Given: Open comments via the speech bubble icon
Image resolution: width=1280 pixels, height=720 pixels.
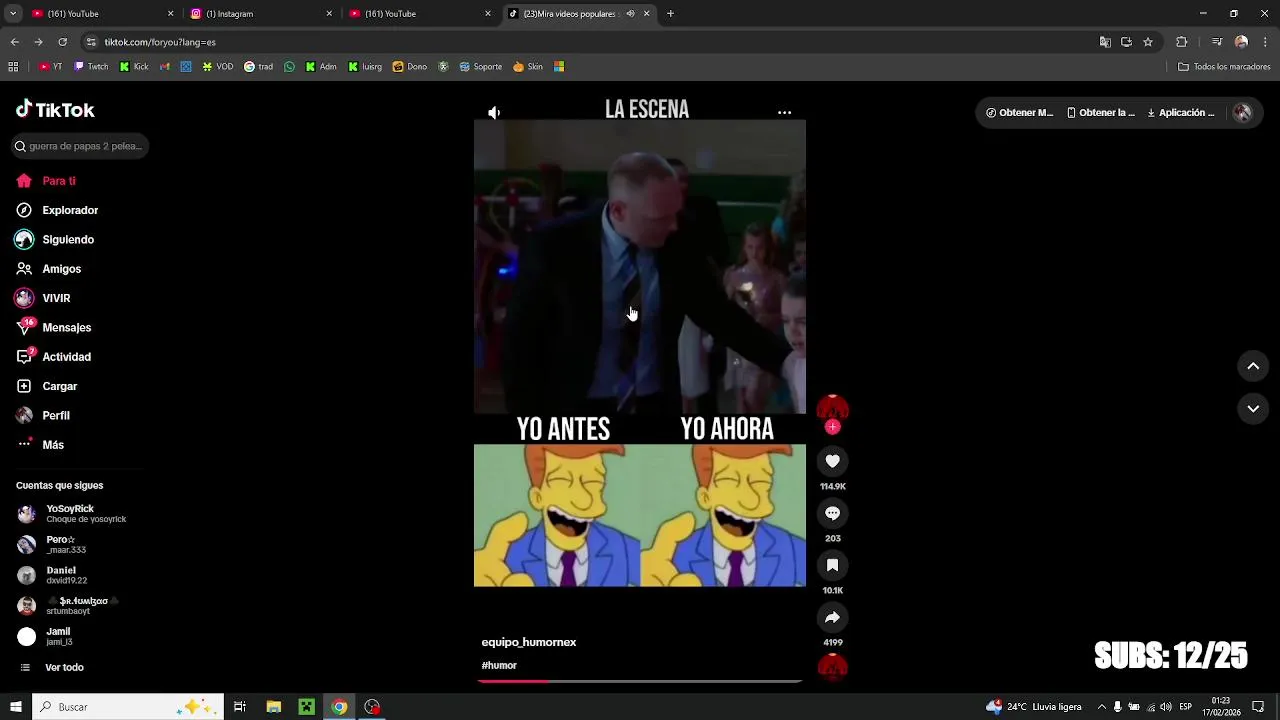Looking at the screenshot, I should coord(832,513).
